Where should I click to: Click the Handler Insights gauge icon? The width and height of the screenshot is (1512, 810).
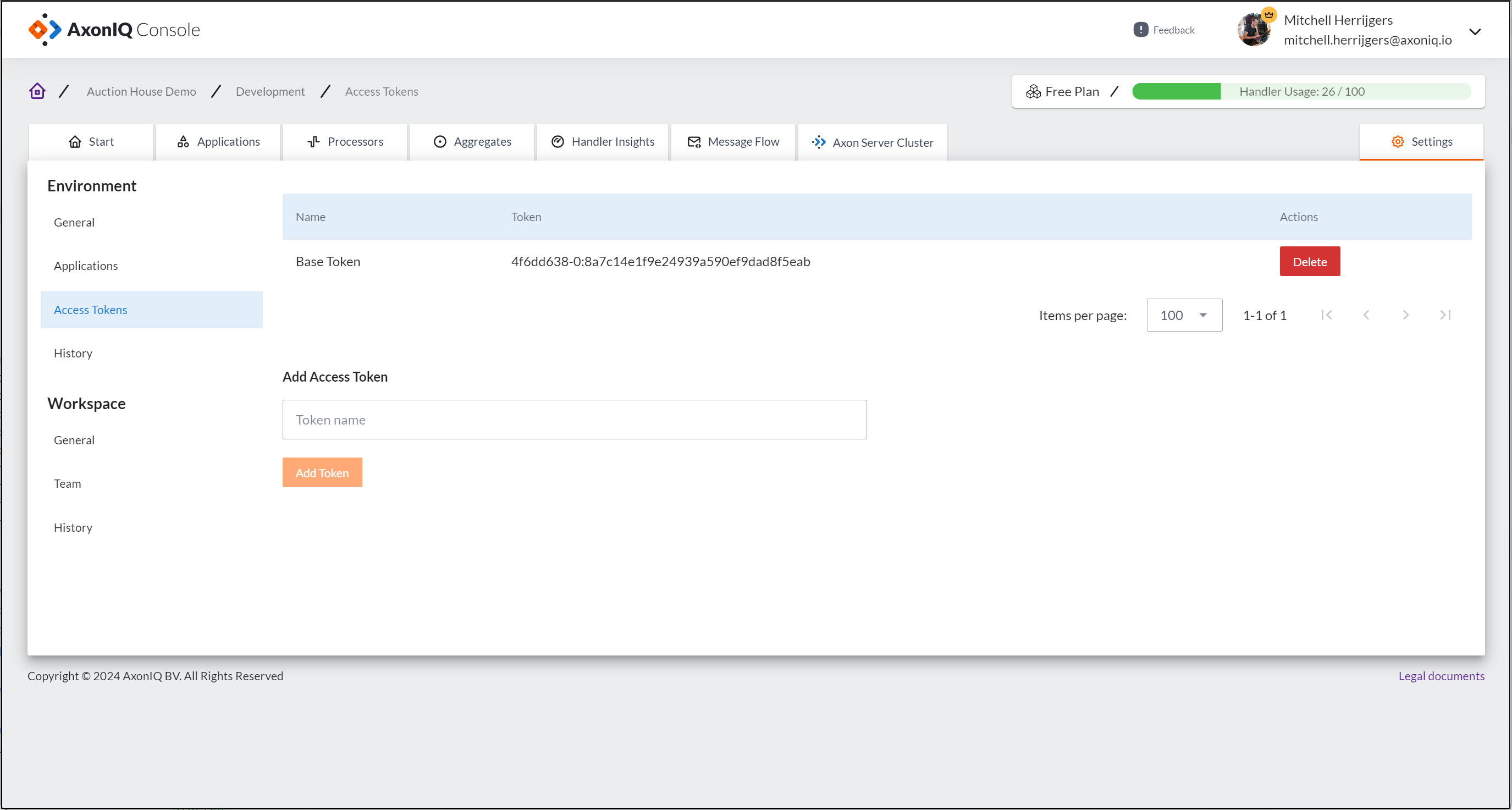point(558,141)
